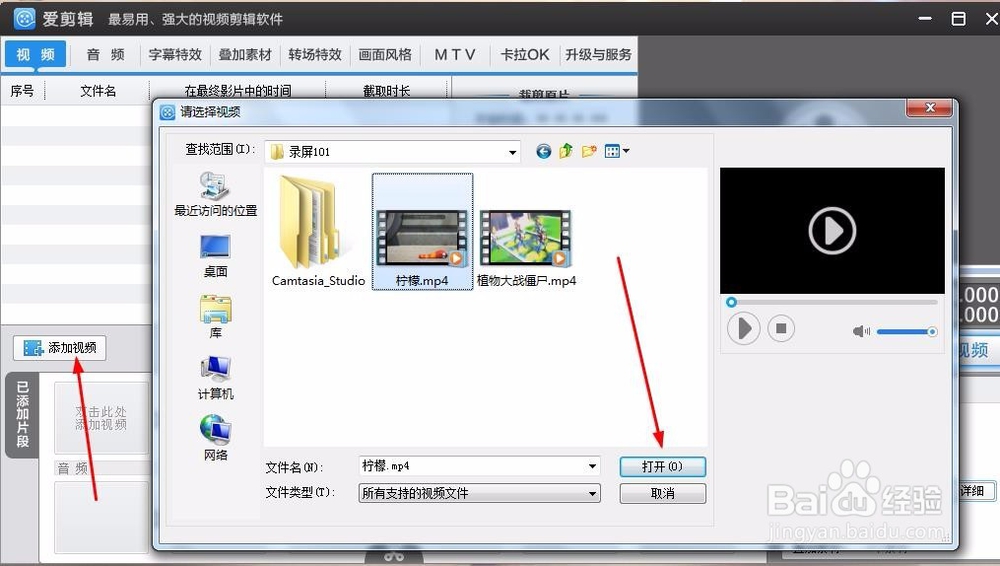The image size is (1000, 566).
Task: Click the 截取时长 column header
Action: pos(386,91)
